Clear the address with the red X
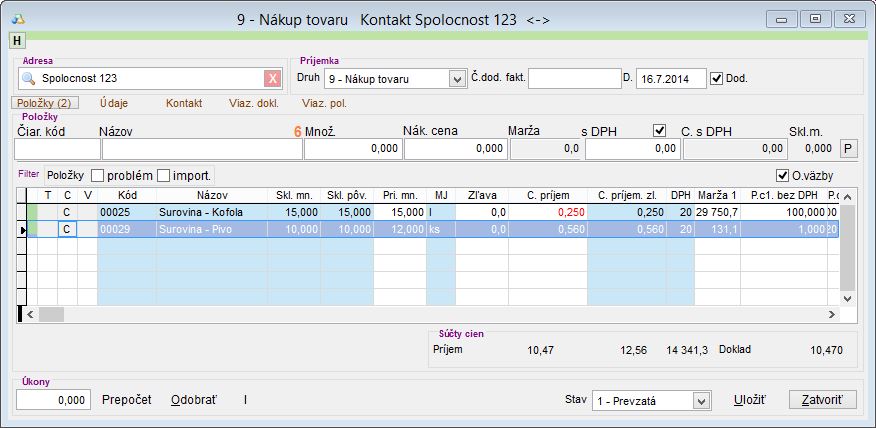The width and height of the screenshot is (876, 428). 272,79
